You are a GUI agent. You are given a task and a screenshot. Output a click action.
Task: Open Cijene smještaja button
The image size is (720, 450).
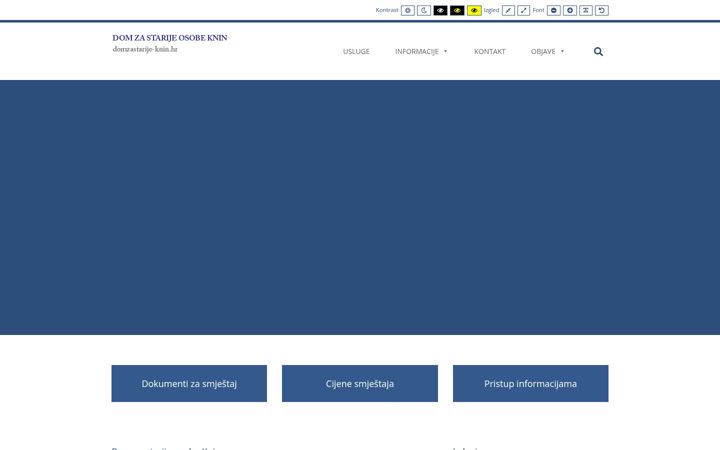tap(360, 383)
